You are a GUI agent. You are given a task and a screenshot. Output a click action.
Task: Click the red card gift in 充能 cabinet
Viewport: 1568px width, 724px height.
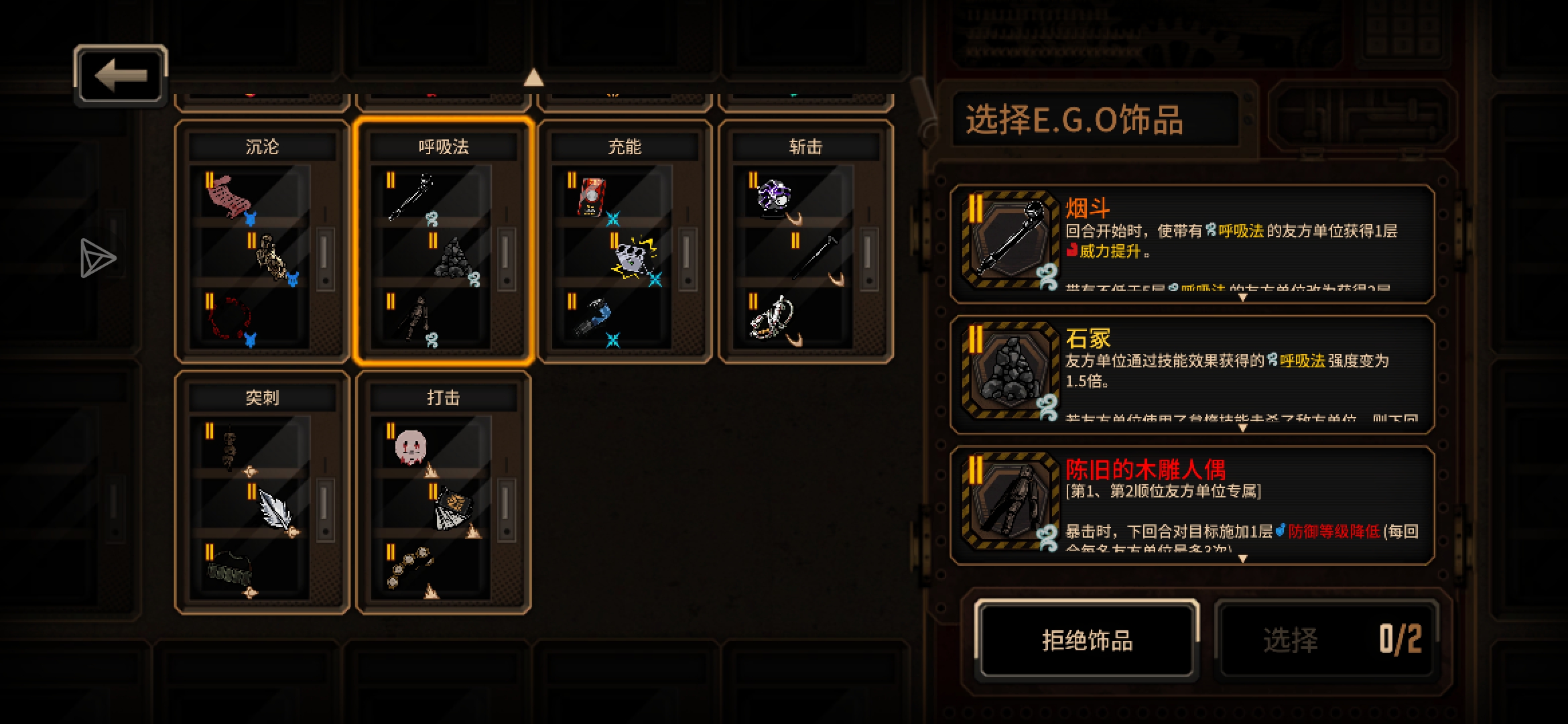coord(592,196)
